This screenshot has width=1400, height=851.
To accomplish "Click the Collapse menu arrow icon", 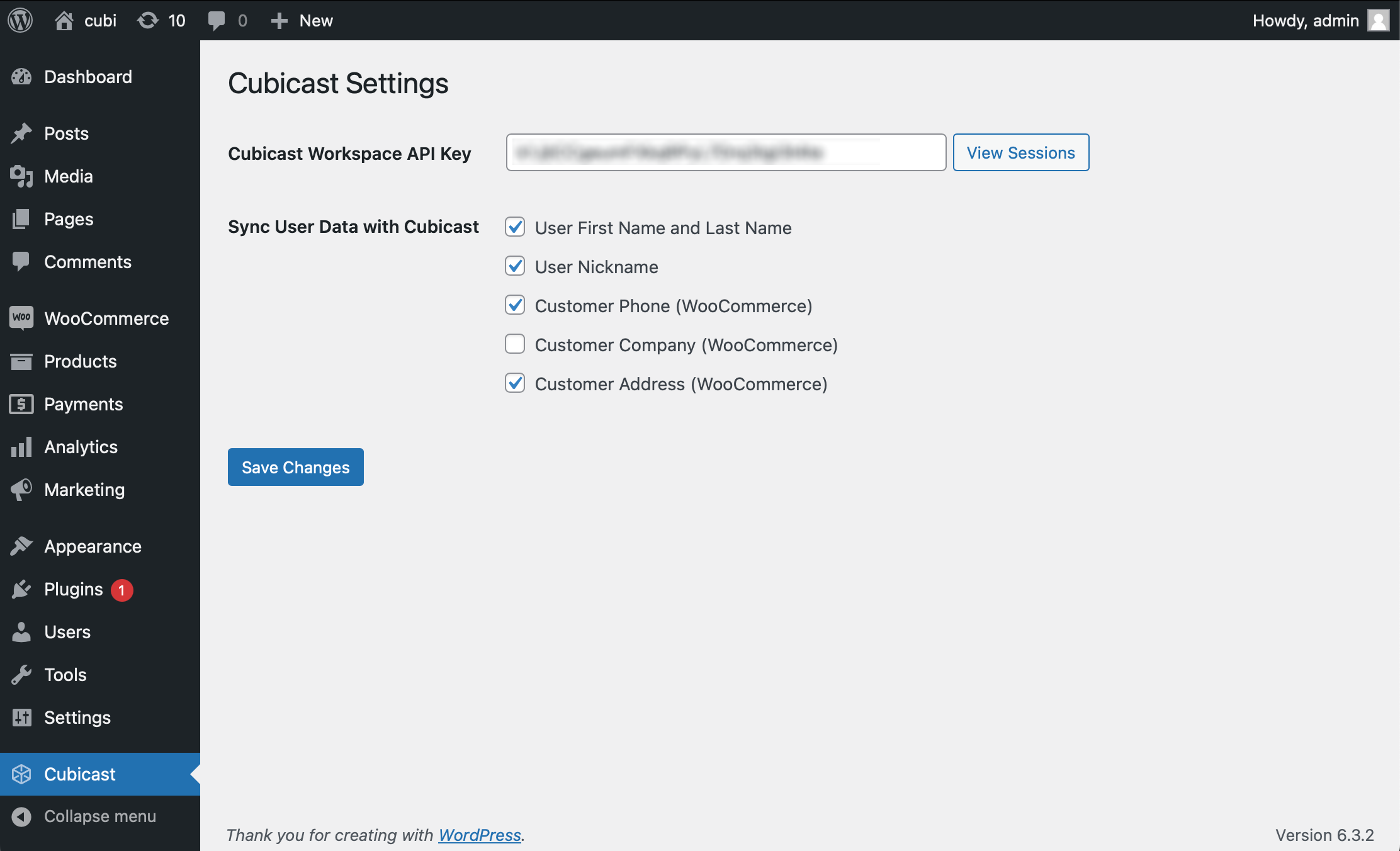I will coord(21,816).
